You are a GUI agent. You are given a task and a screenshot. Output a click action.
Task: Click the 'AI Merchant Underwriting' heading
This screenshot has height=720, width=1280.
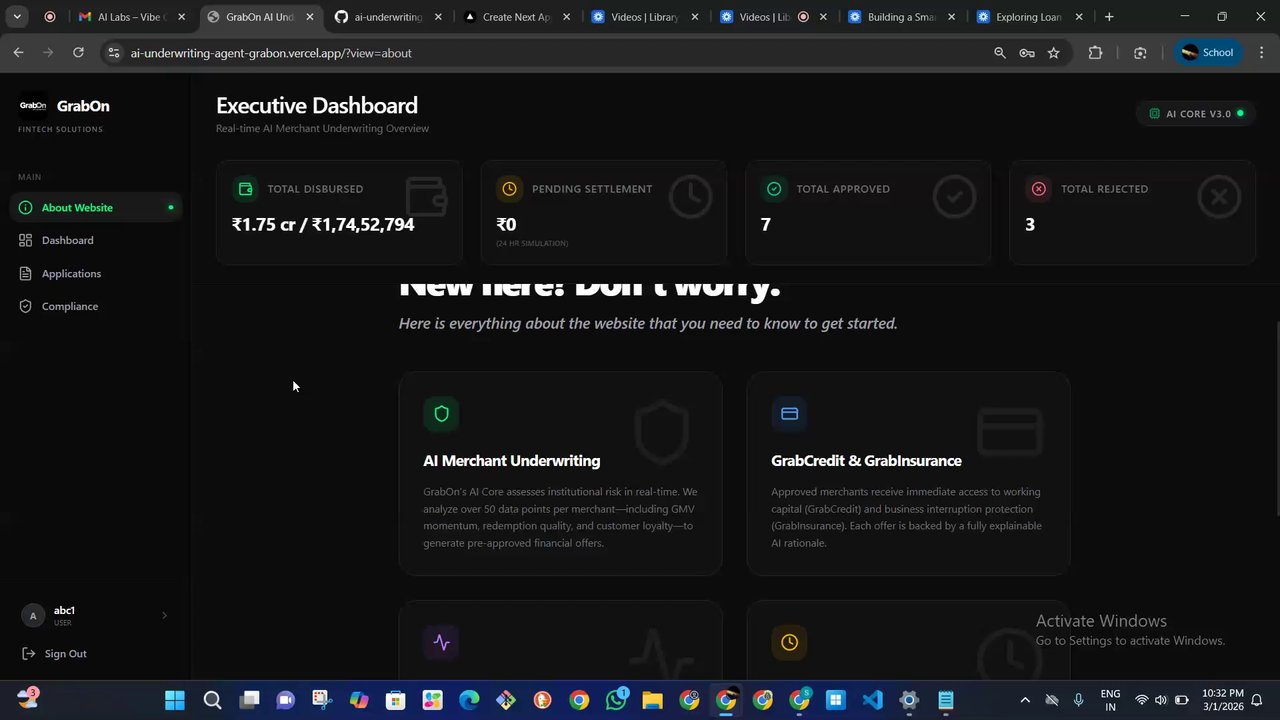point(512,461)
